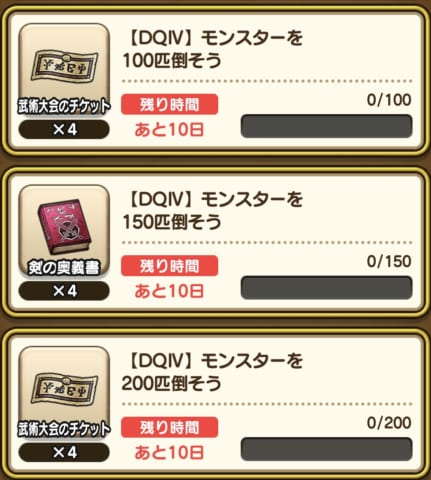
Task: Click the 残り時間 red tag in 200-monster mission
Action: coord(169,427)
